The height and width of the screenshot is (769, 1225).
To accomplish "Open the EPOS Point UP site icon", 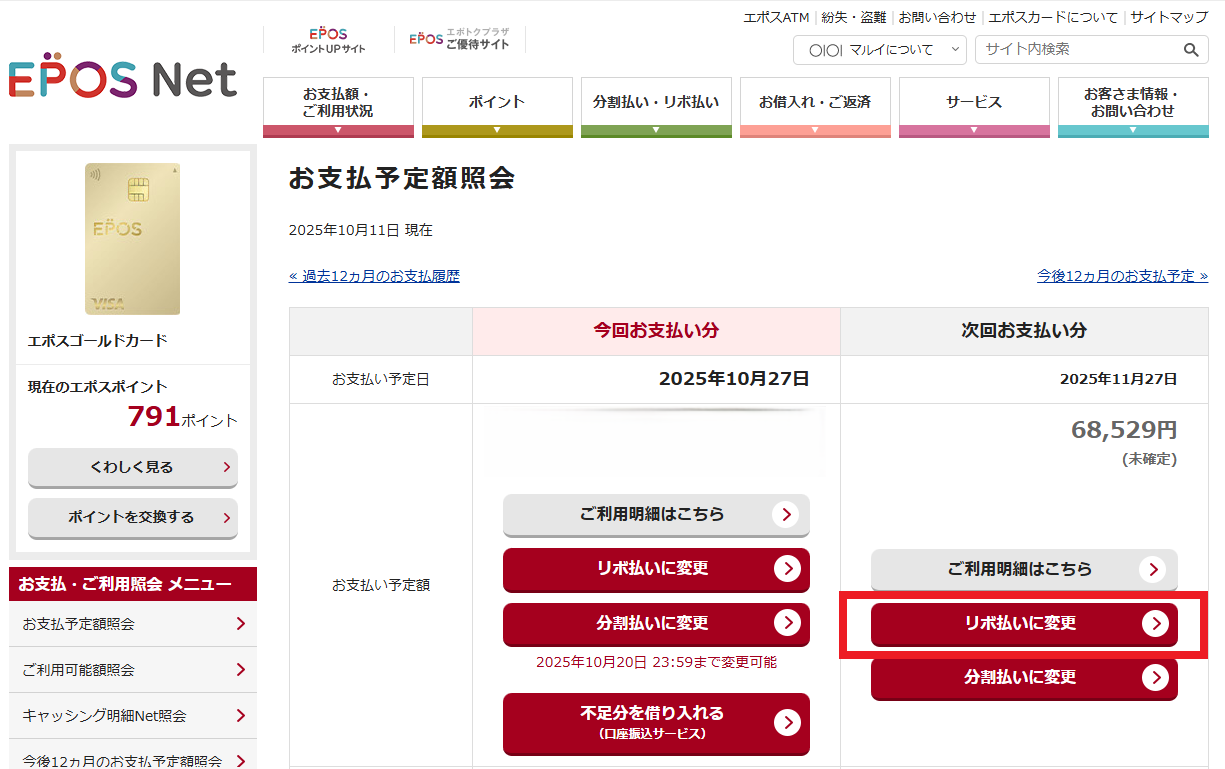I will click(x=328, y=40).
